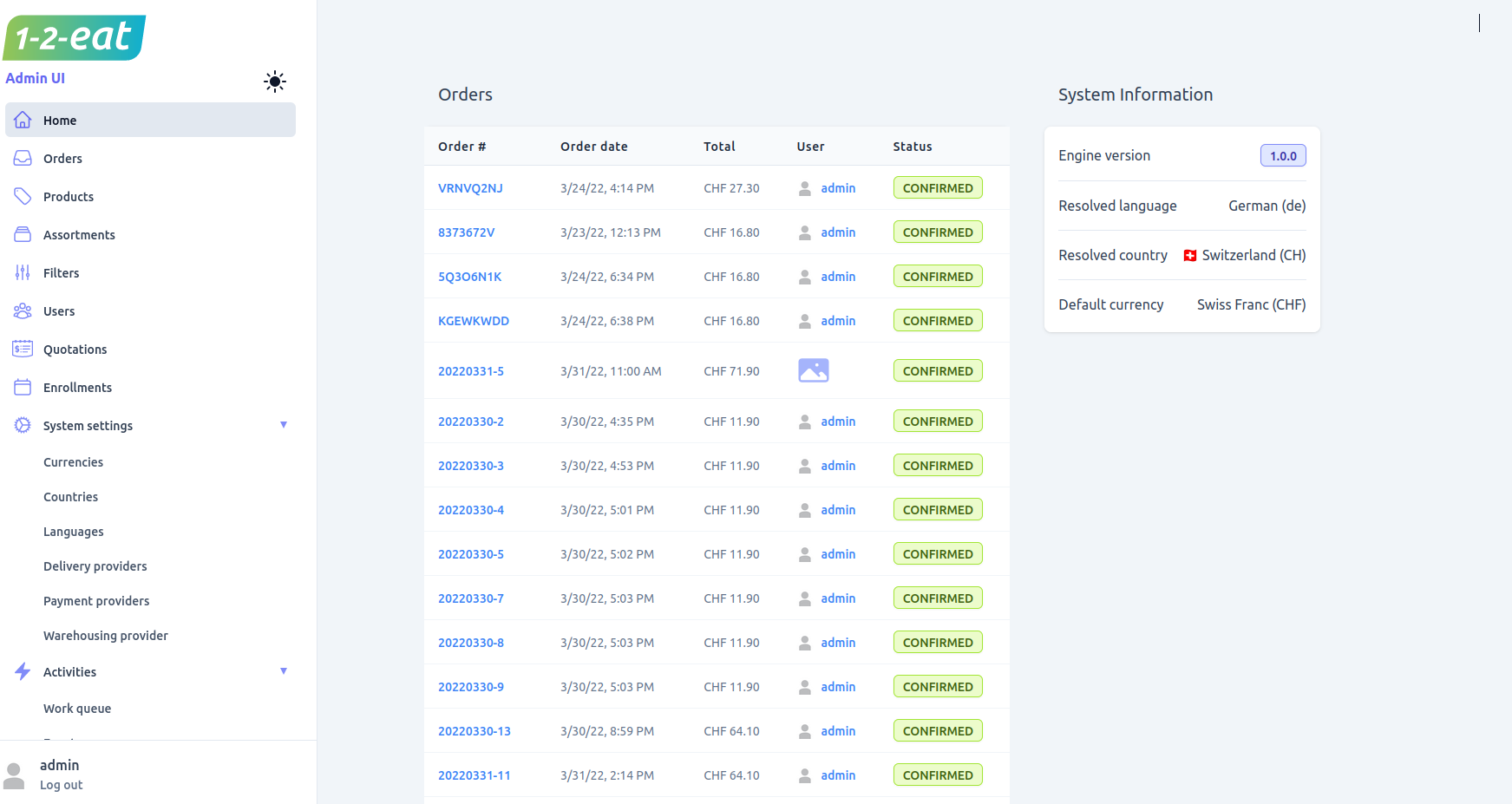
Task: Open order 20220331-11
Action: 474,775
